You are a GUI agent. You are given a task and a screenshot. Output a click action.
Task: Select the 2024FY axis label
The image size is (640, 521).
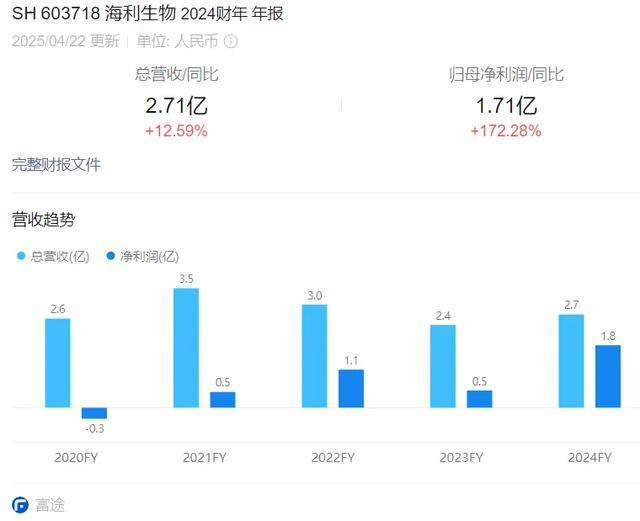click(x=590, y=457)
